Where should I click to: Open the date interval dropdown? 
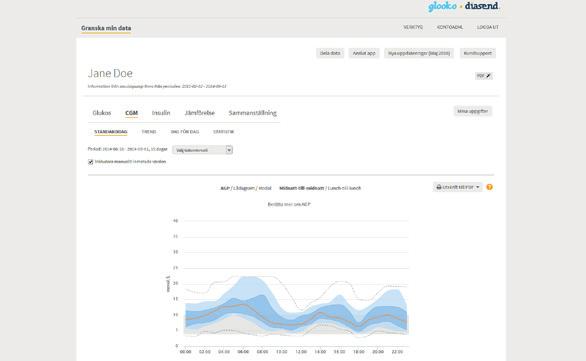(202, 150)
